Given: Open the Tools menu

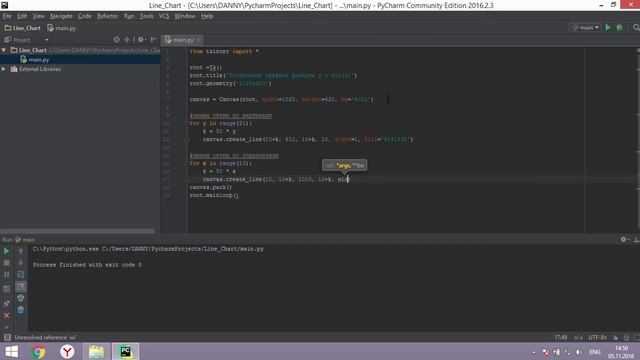Looking at the screenshot, I should 146,16.
